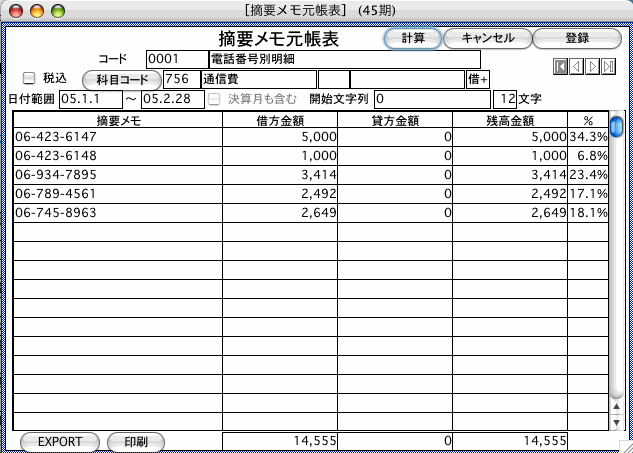Click the green zoom window button
633x453 pixels.
[x=57, y=10]
